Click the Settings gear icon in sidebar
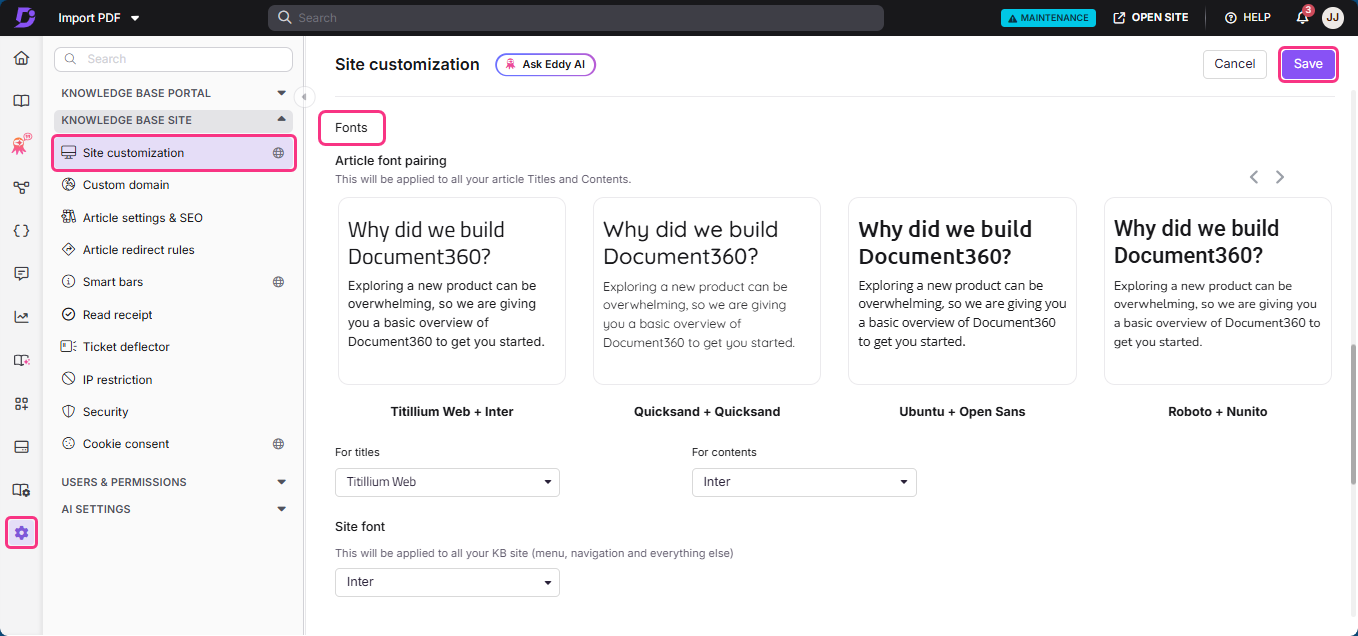 pos(21,532)
